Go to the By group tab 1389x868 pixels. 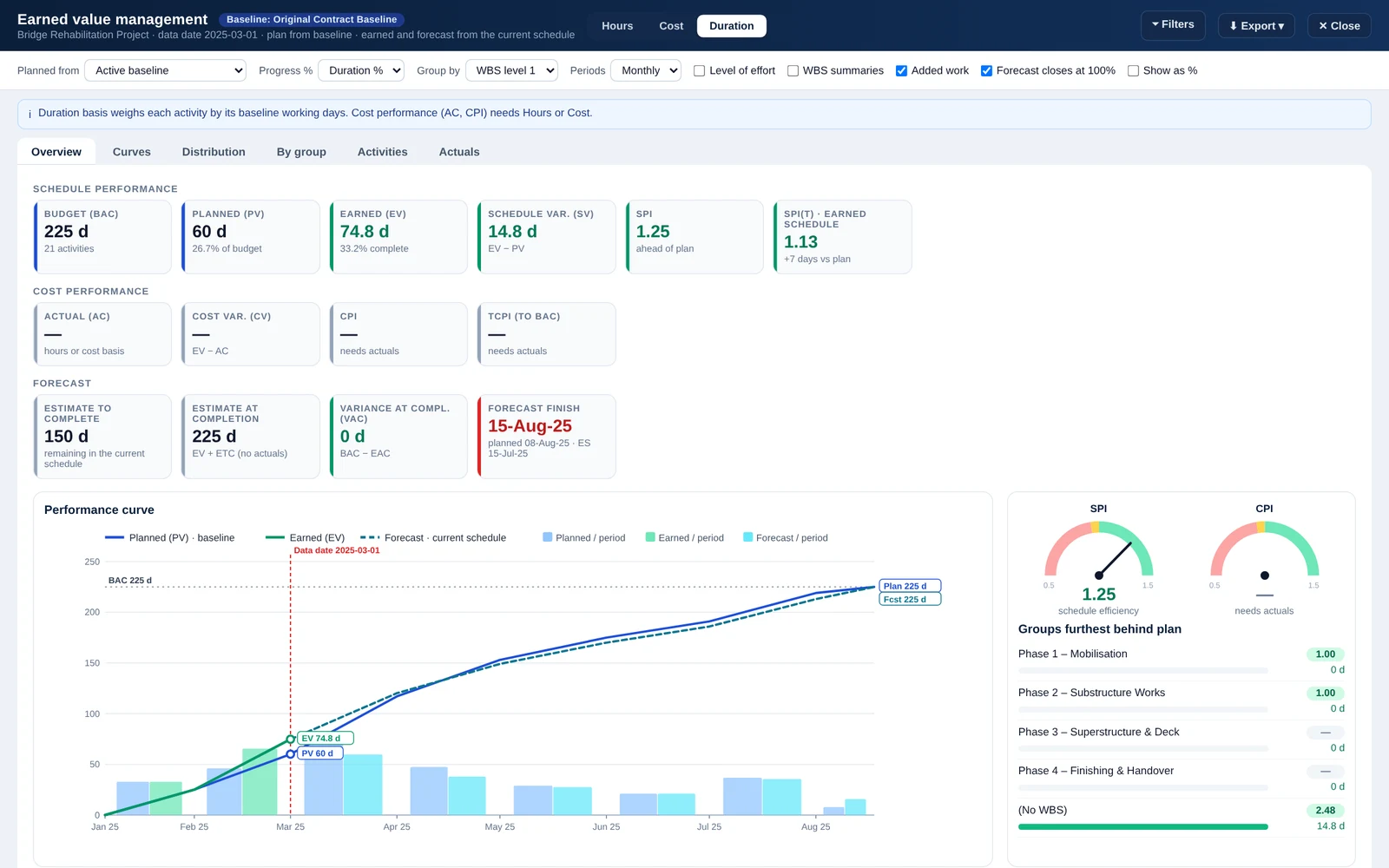tap(301, 152)
